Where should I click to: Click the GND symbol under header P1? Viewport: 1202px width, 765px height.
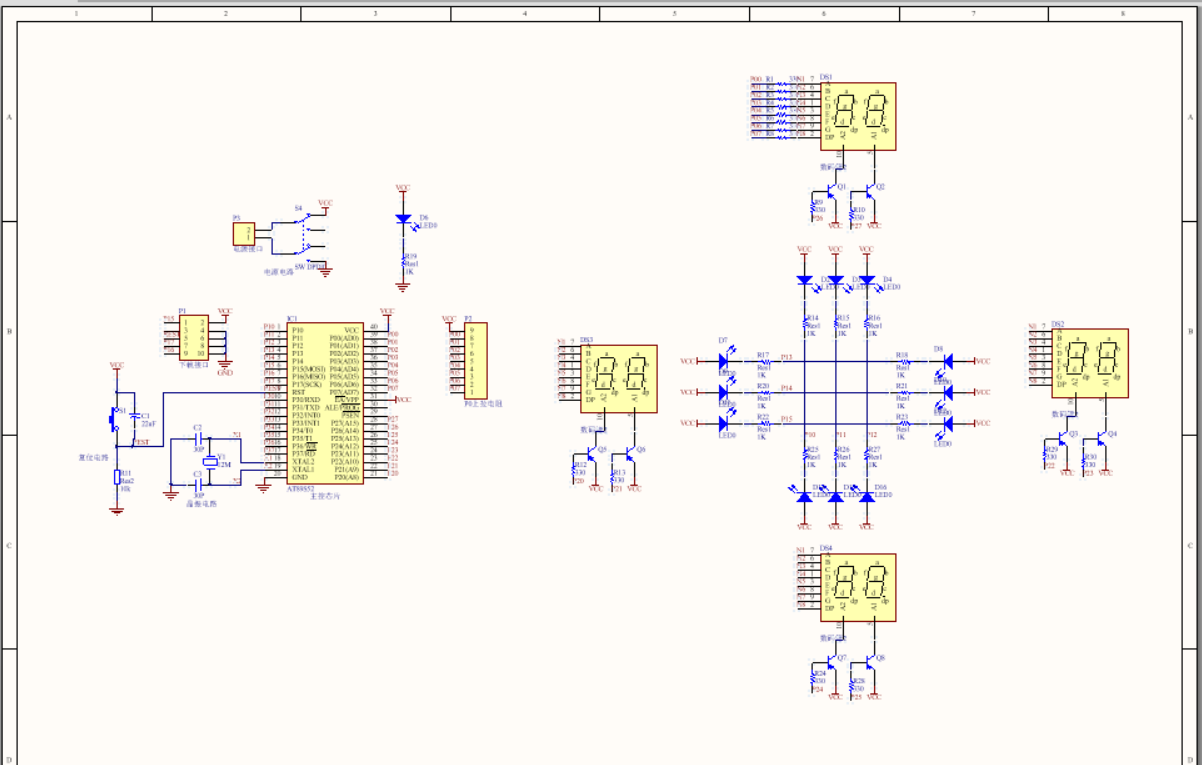[x=224, y=366]
